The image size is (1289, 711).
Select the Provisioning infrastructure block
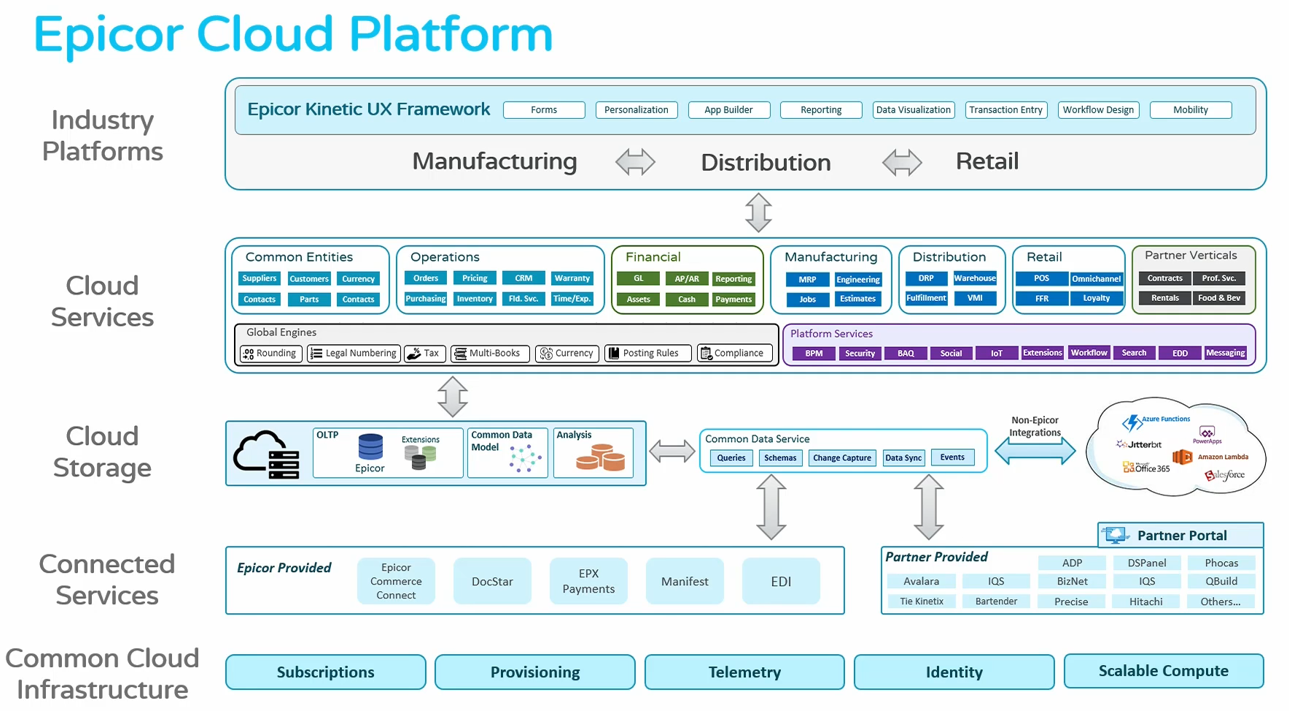pyautogui.click(x=535, y=672)
